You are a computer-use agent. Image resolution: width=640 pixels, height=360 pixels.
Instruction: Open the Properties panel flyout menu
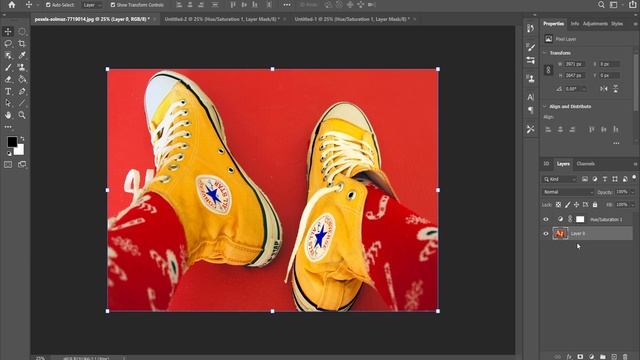(636, 24)
